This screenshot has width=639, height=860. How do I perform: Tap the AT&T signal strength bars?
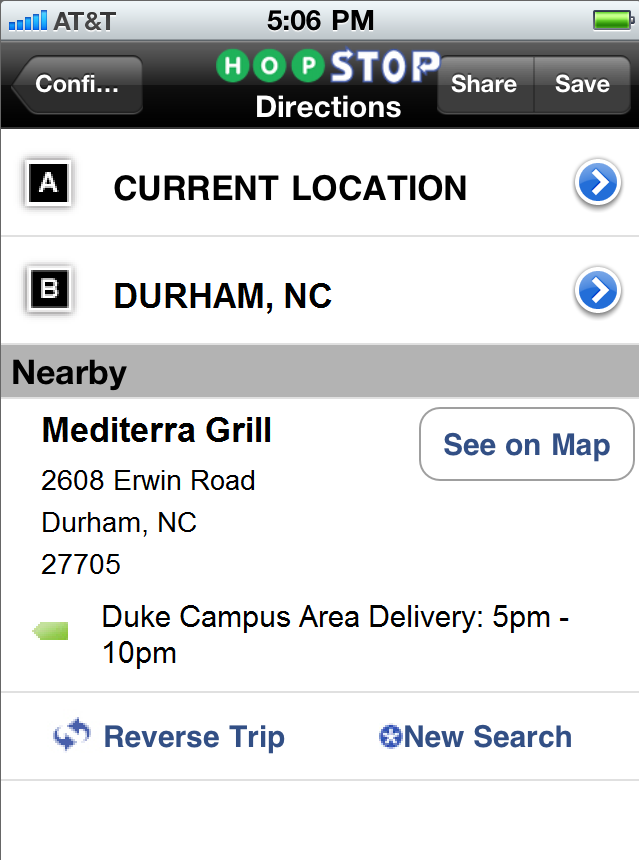(x=26, y=19)
